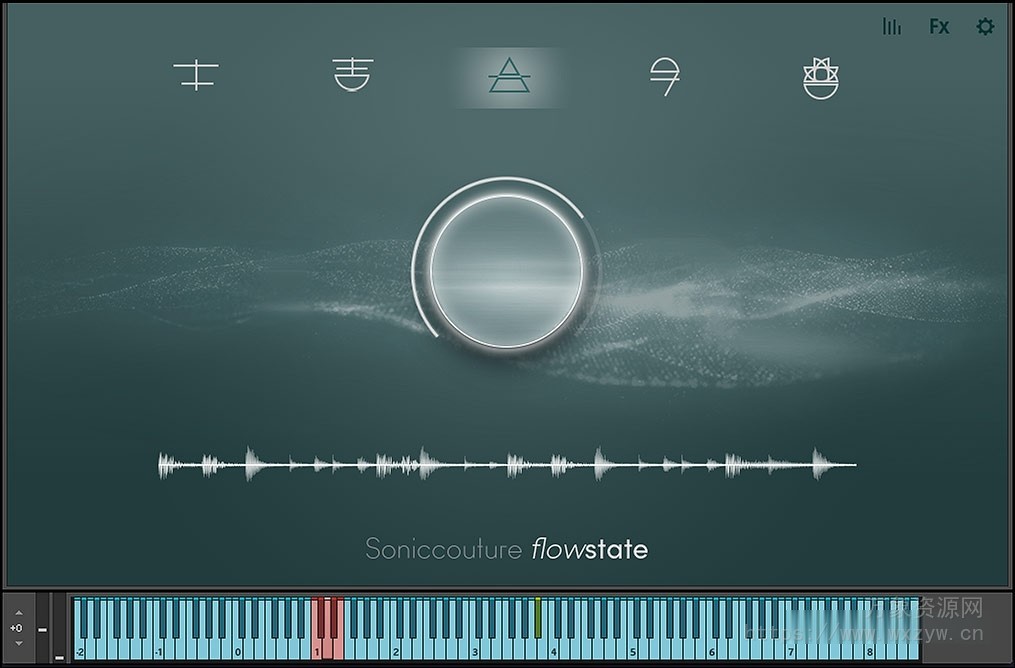Open the levels meter icon
The width and height of the screenshot is (1015, 668).
891,26
